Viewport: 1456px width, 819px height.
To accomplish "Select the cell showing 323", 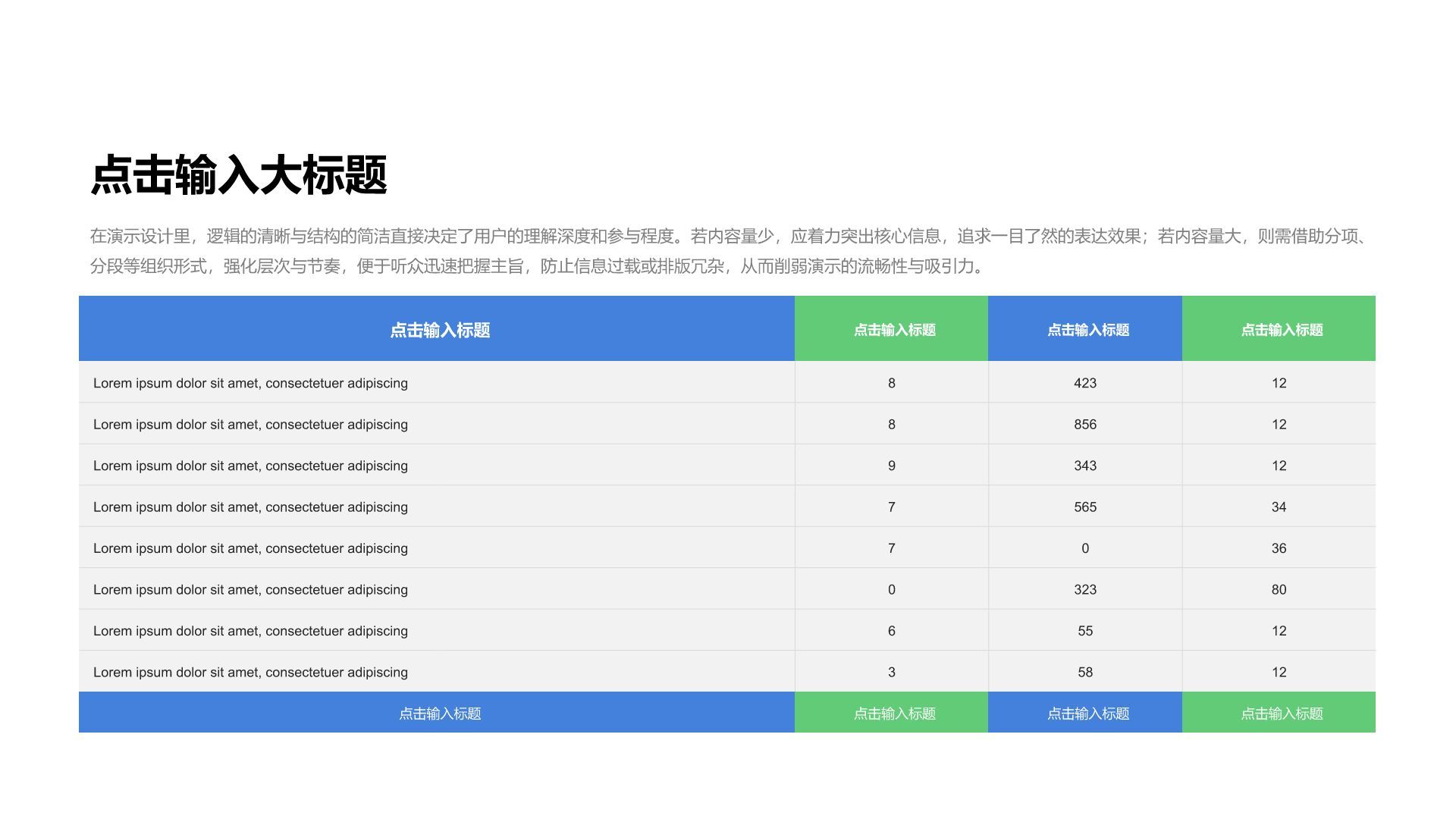I will [x=1086, y=589].
